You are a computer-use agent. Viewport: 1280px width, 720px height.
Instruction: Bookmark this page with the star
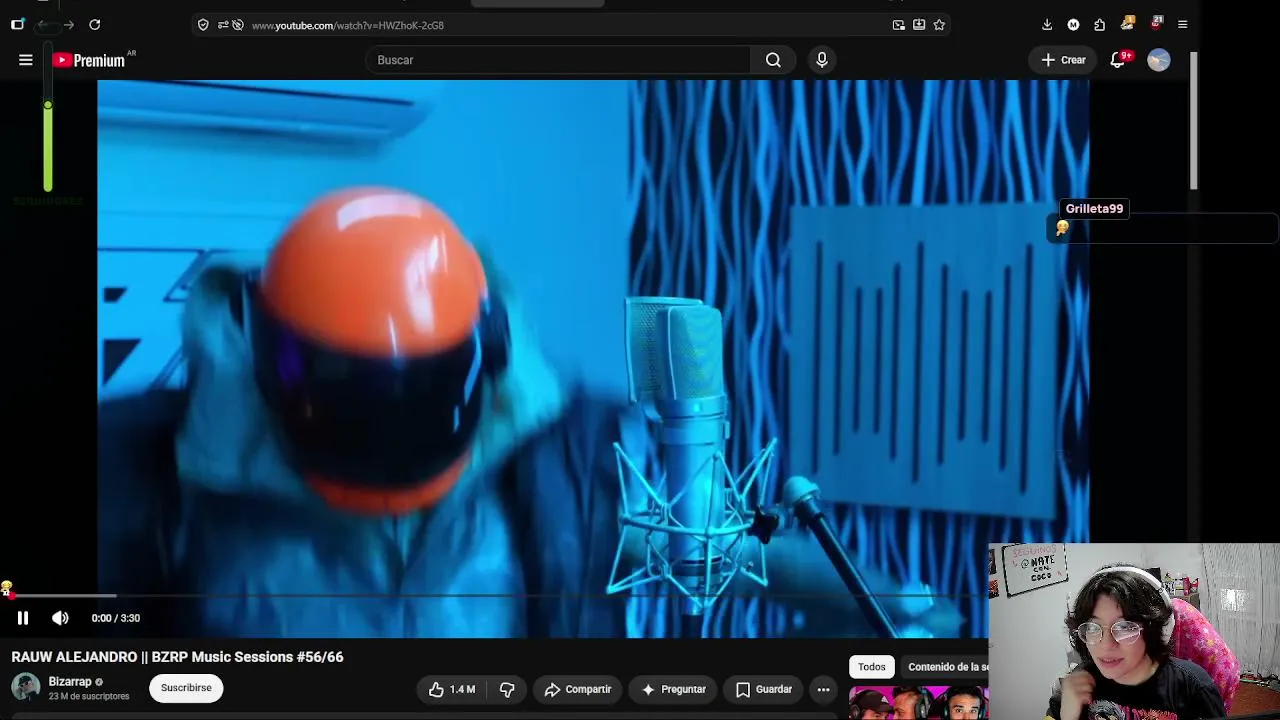pyautogui.click(x=939, y=25)
